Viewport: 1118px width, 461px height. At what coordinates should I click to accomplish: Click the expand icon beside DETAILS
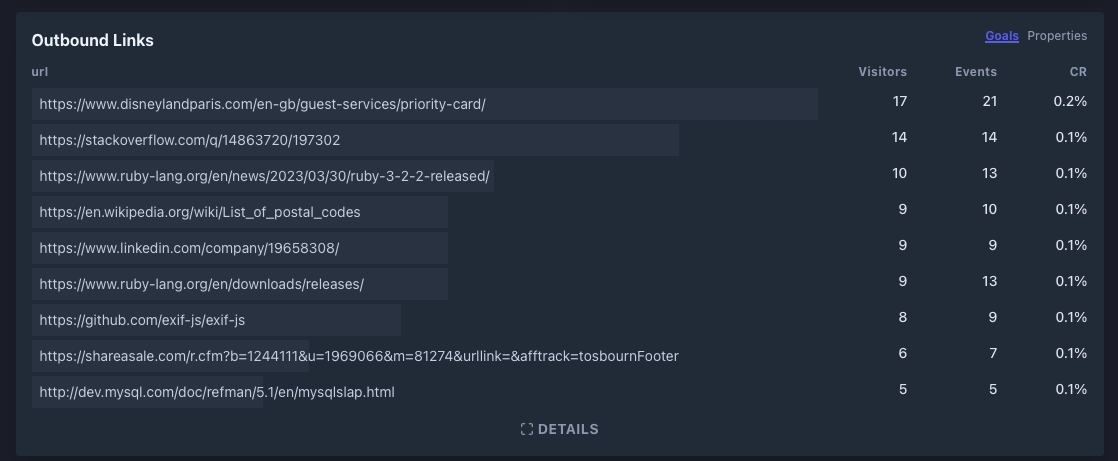pyautogui.click(x=527, y=429)
